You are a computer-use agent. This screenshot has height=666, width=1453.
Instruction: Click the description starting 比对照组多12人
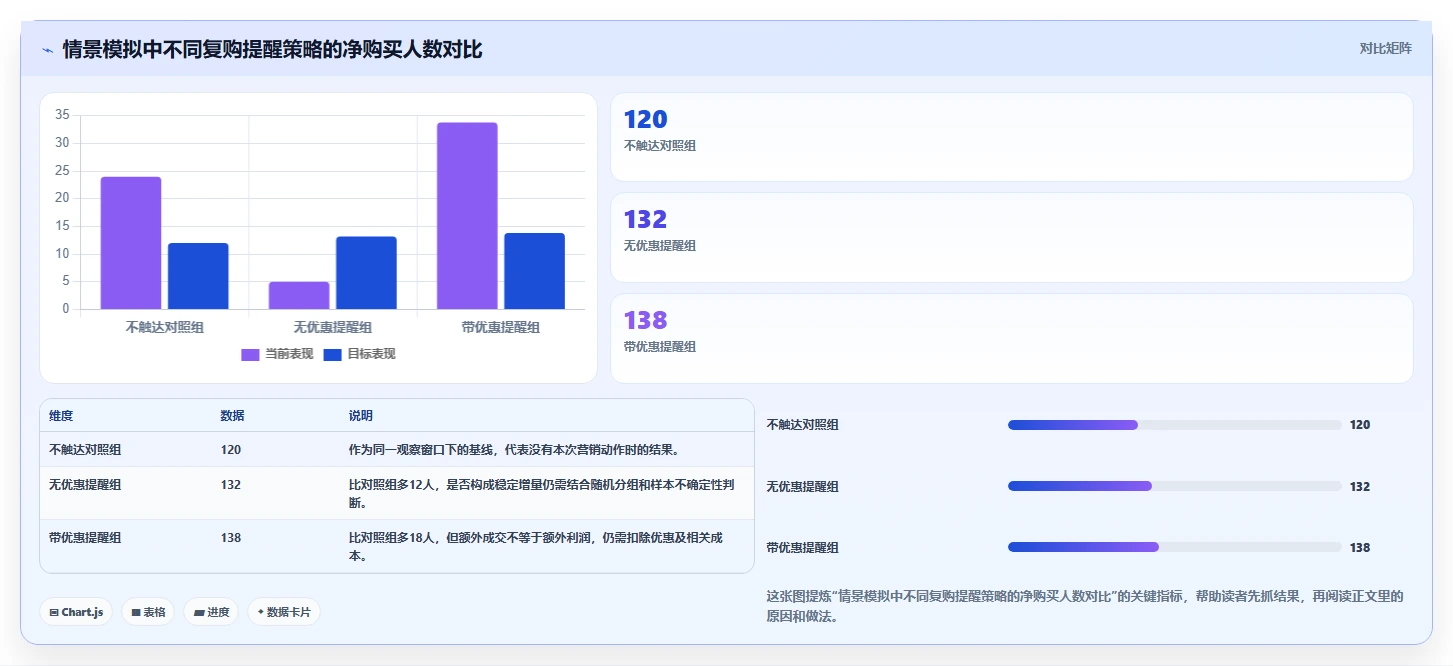pyautogui.click(x=542, y=493)
